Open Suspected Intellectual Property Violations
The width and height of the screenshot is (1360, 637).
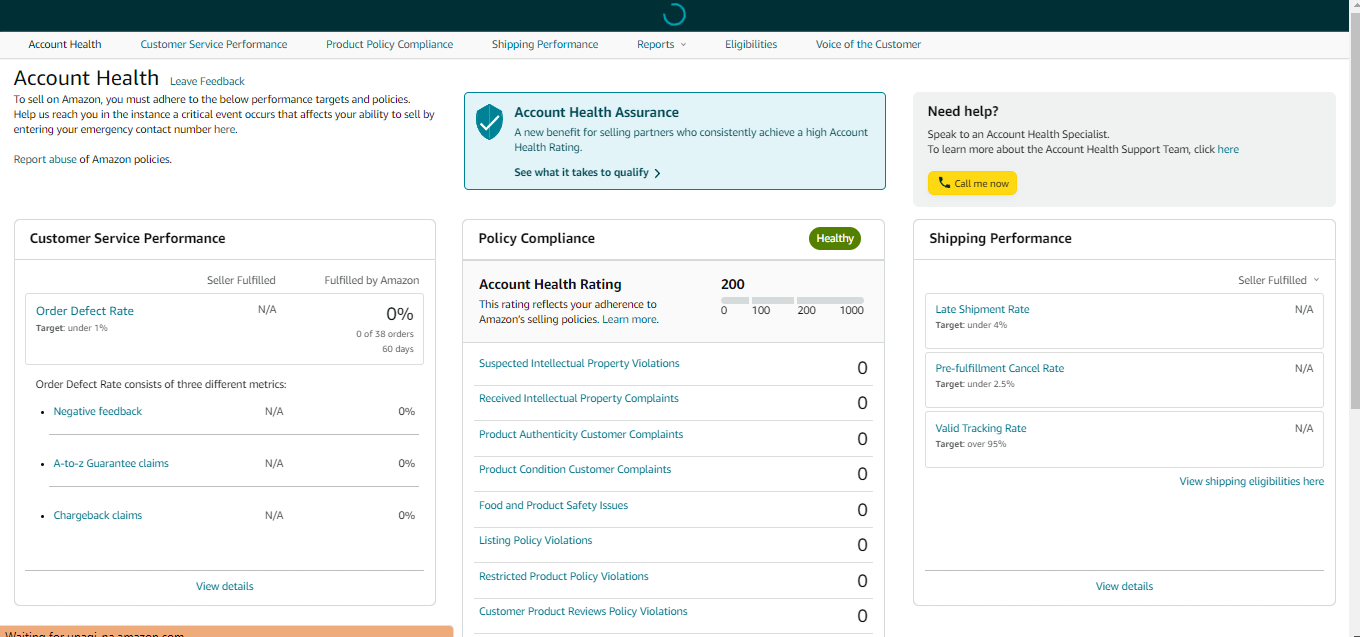coord(579,363)
